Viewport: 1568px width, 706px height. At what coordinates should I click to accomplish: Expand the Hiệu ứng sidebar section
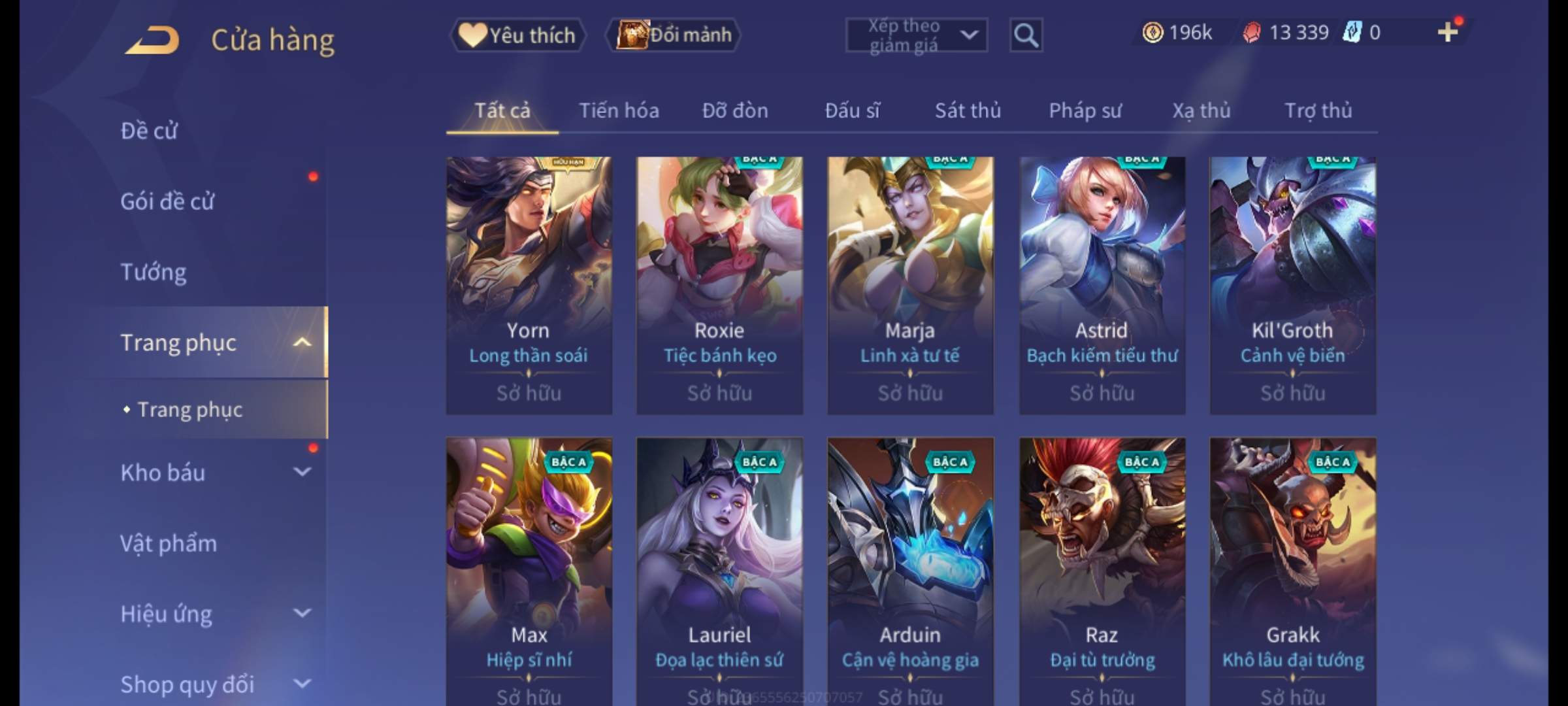pos(302,613)
